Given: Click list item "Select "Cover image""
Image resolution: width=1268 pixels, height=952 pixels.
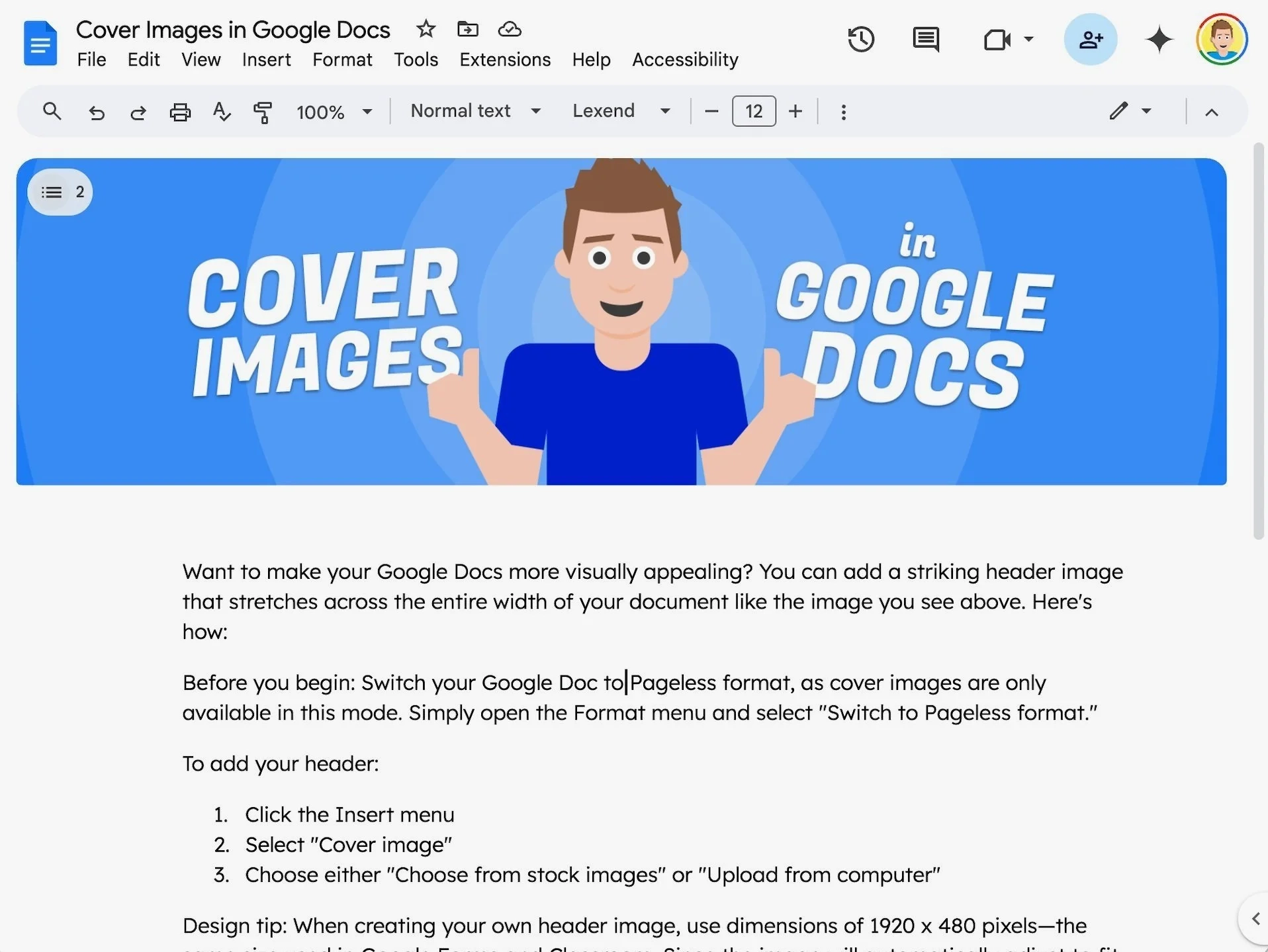Looking at the screenshot, I should 348,845.
